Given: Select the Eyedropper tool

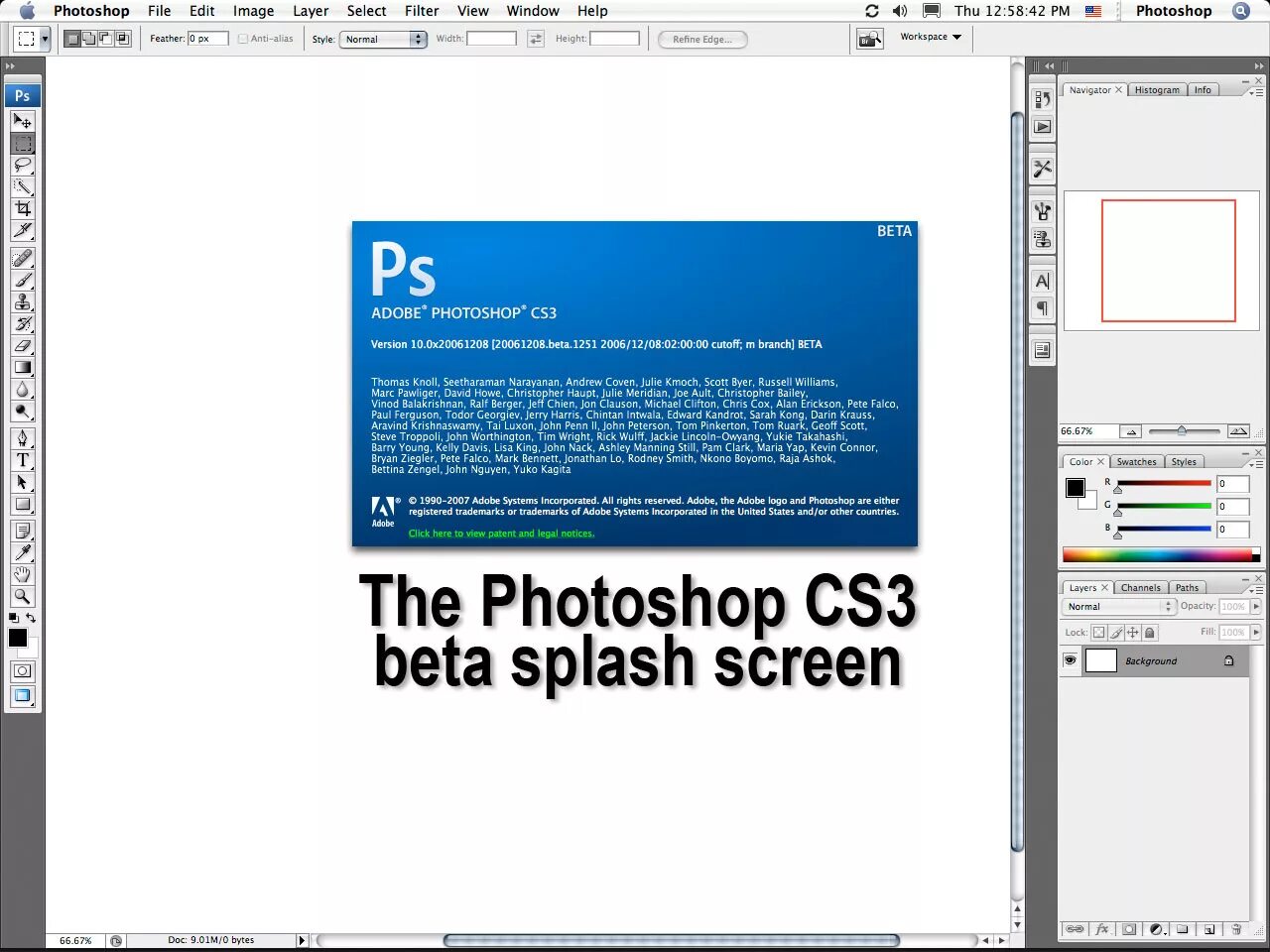Looking at the screenshot, I should (x=22, y=552).
